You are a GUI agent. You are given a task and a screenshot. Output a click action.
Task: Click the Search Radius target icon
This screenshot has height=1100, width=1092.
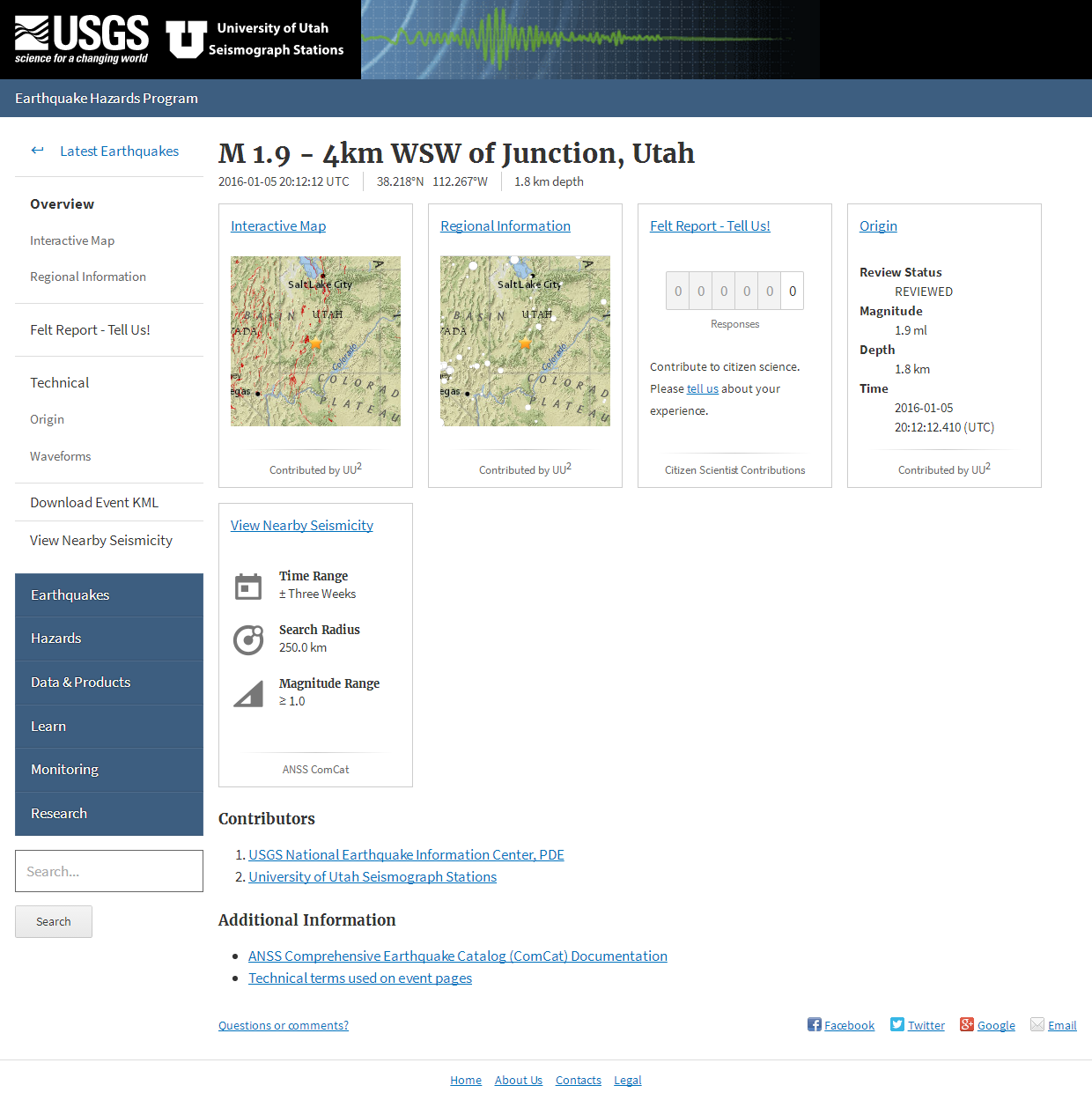tap(248, 639)
